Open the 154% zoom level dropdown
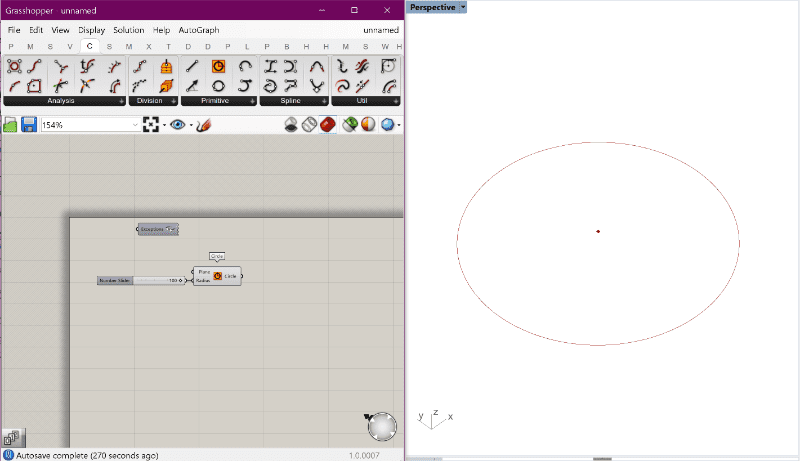This screenshot has height=461, width=800. [135, 125]
